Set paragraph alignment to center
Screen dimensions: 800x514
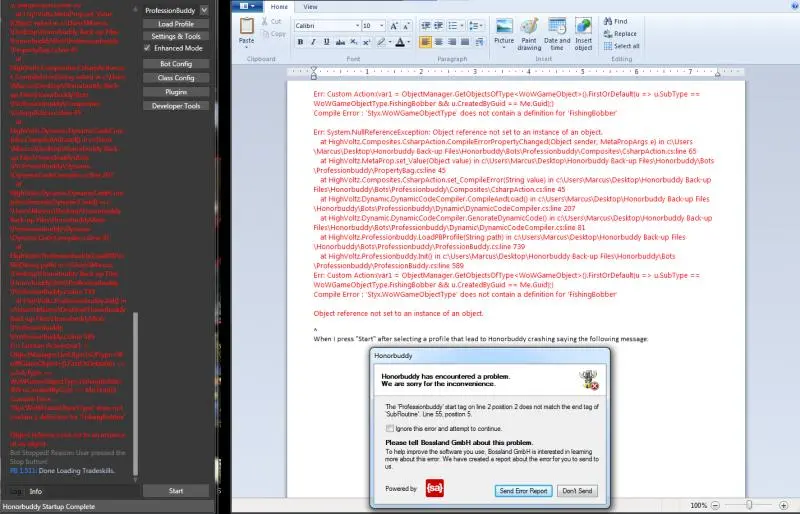pyautogui.click(x=438, y=42)
